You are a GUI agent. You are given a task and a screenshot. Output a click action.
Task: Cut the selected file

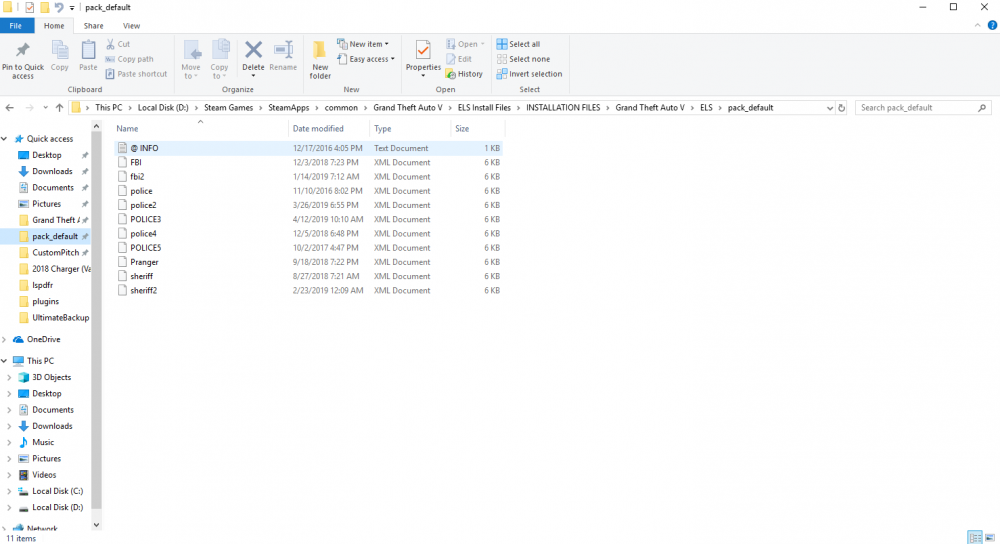[x=118, y=44]
